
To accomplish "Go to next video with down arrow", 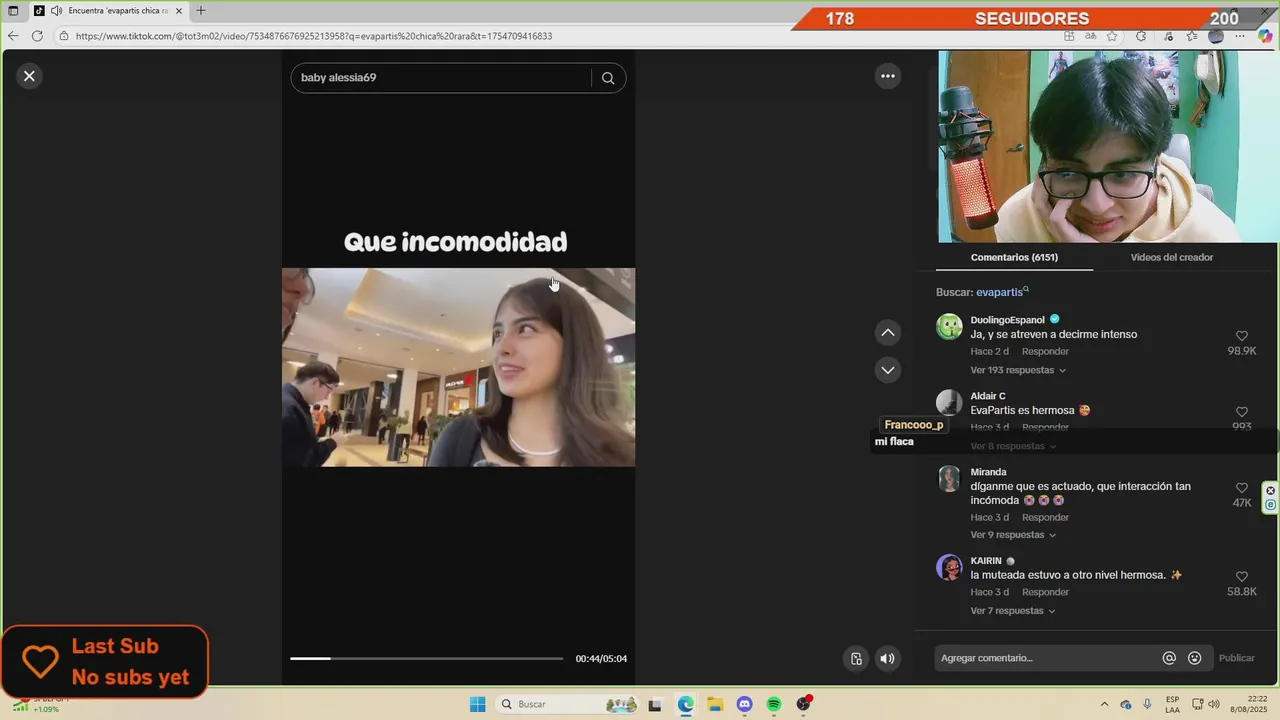I will tap(887, 370).
